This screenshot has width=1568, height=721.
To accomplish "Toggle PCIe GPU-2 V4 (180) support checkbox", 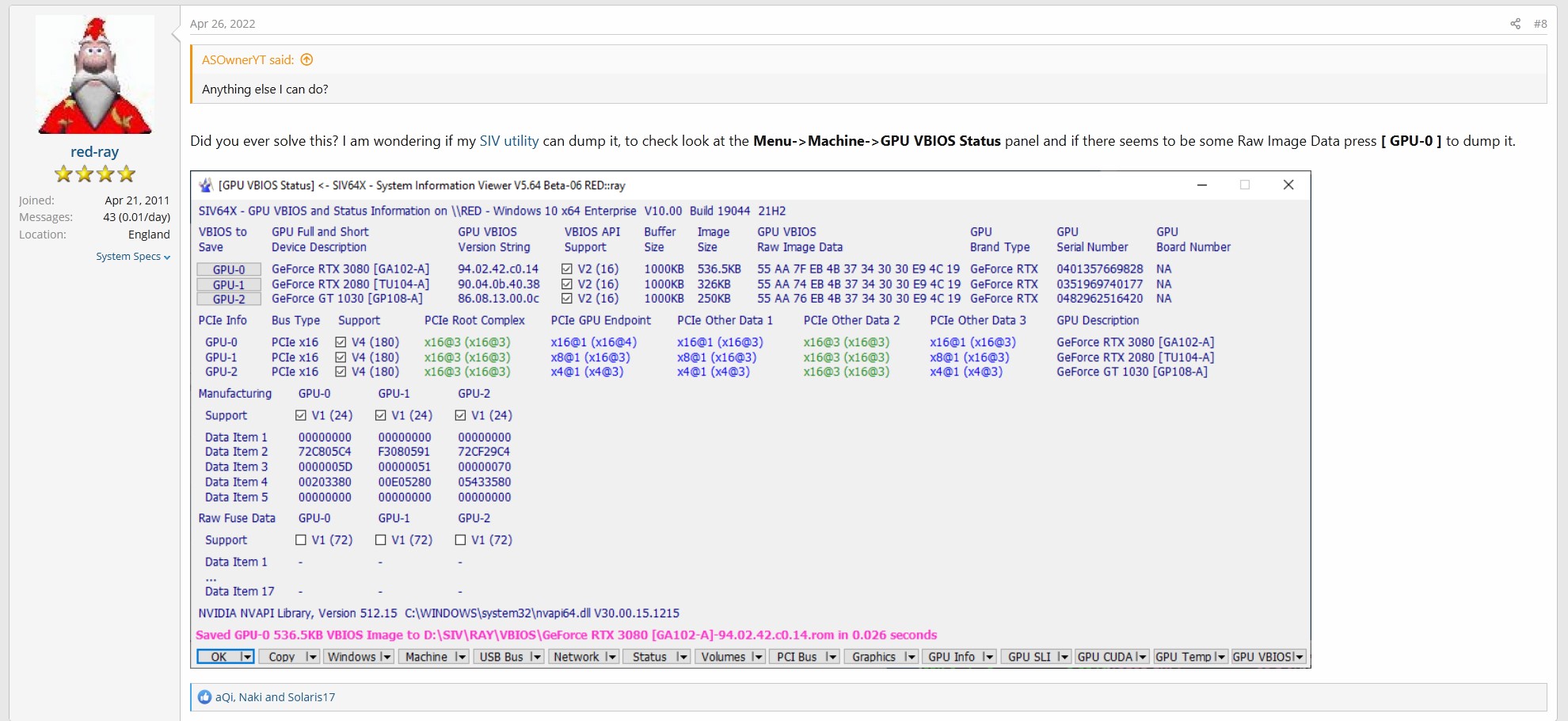I will [x=341, y=372].
